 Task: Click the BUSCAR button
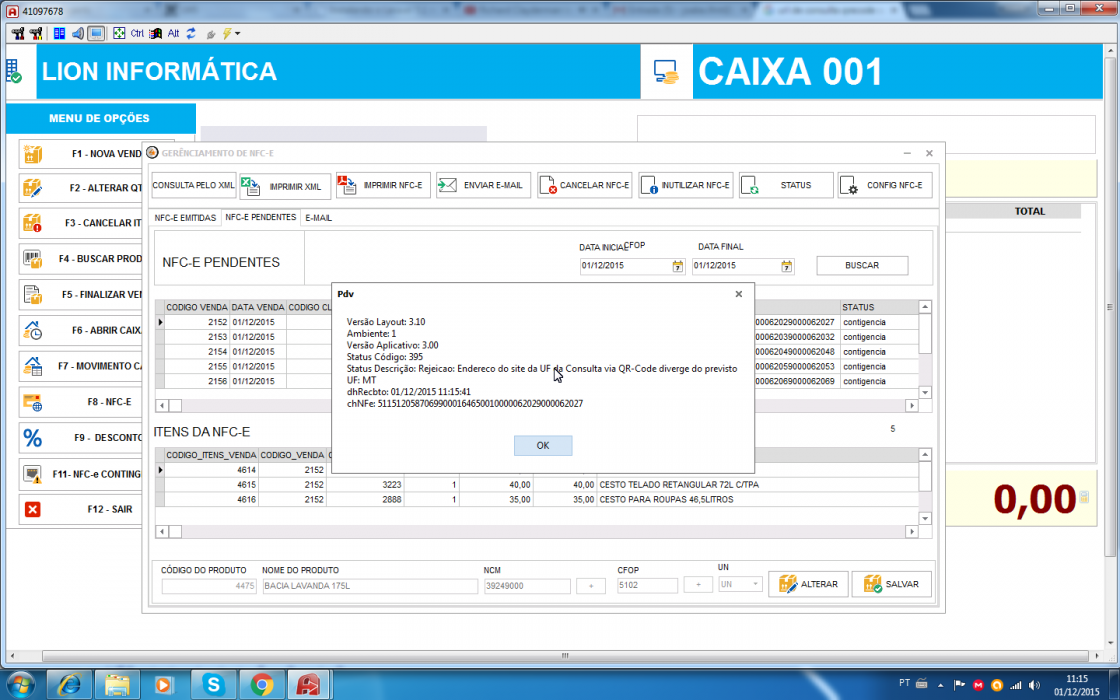862,265
